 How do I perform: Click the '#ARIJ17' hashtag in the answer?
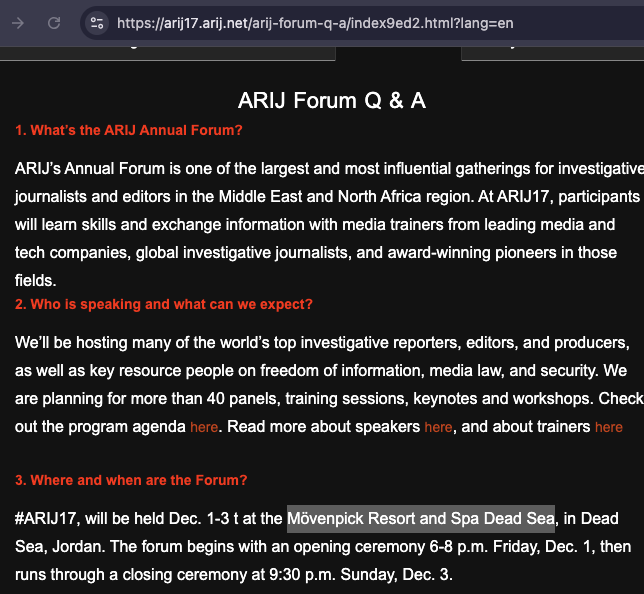47,519
